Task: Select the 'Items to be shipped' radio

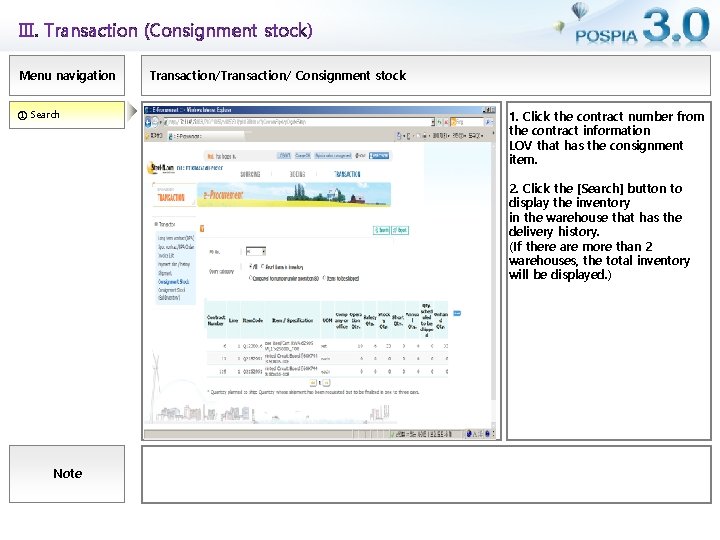Action: point(324,278)
